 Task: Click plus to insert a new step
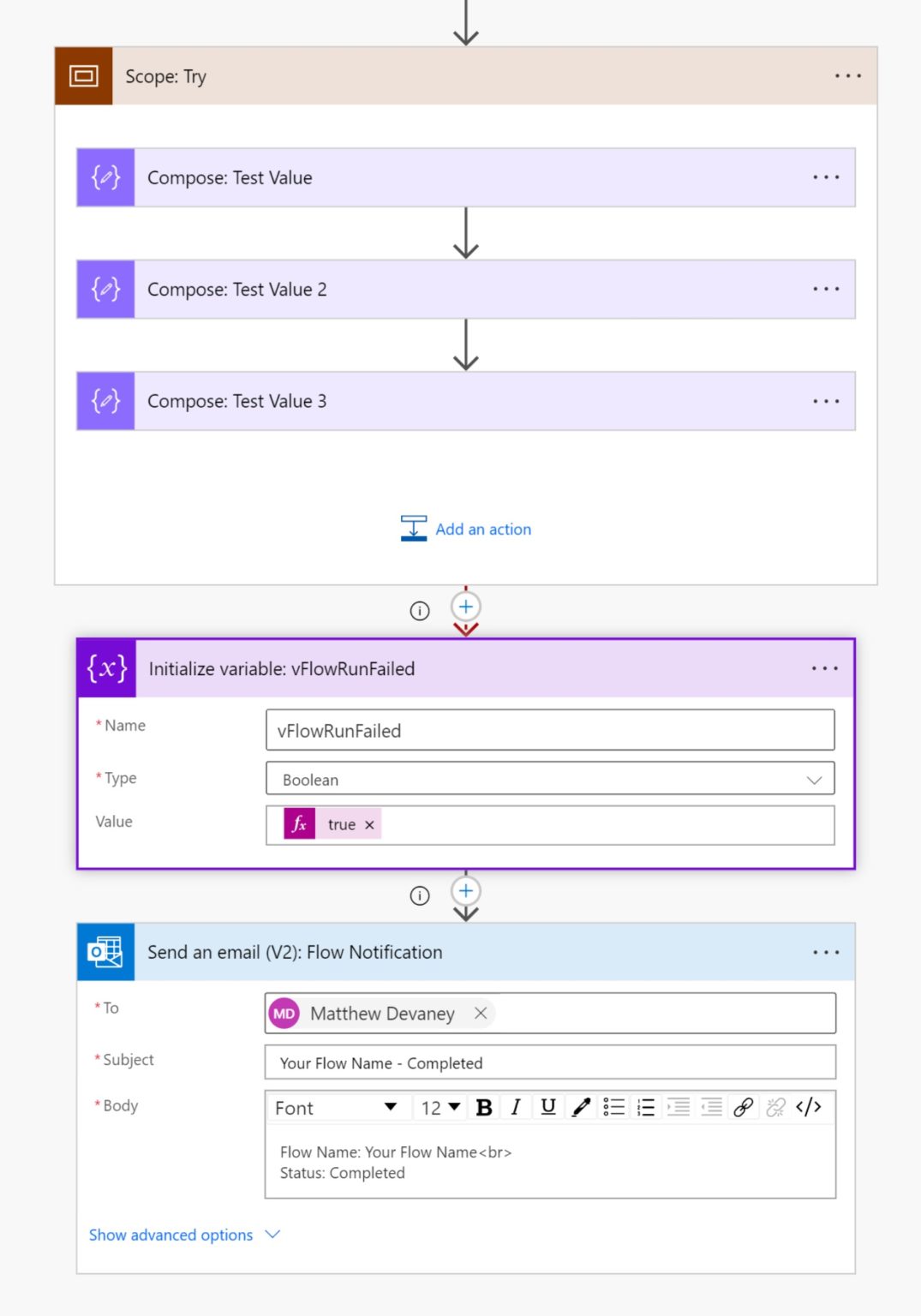coord(465,606)
